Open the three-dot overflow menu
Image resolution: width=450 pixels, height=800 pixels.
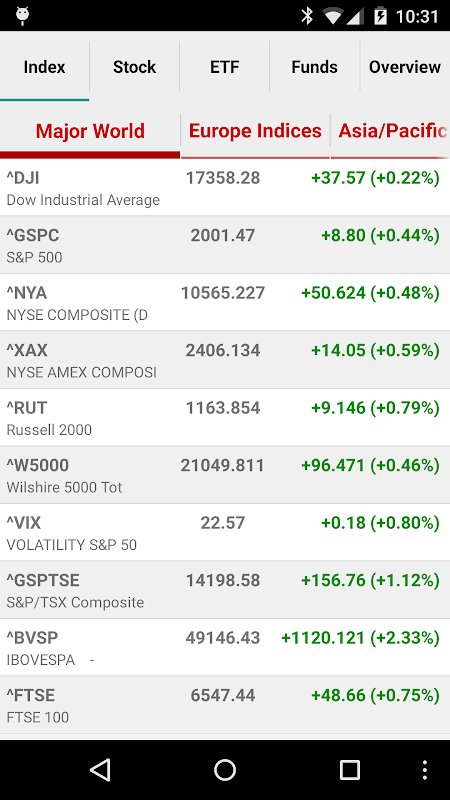tap(424, 770)
